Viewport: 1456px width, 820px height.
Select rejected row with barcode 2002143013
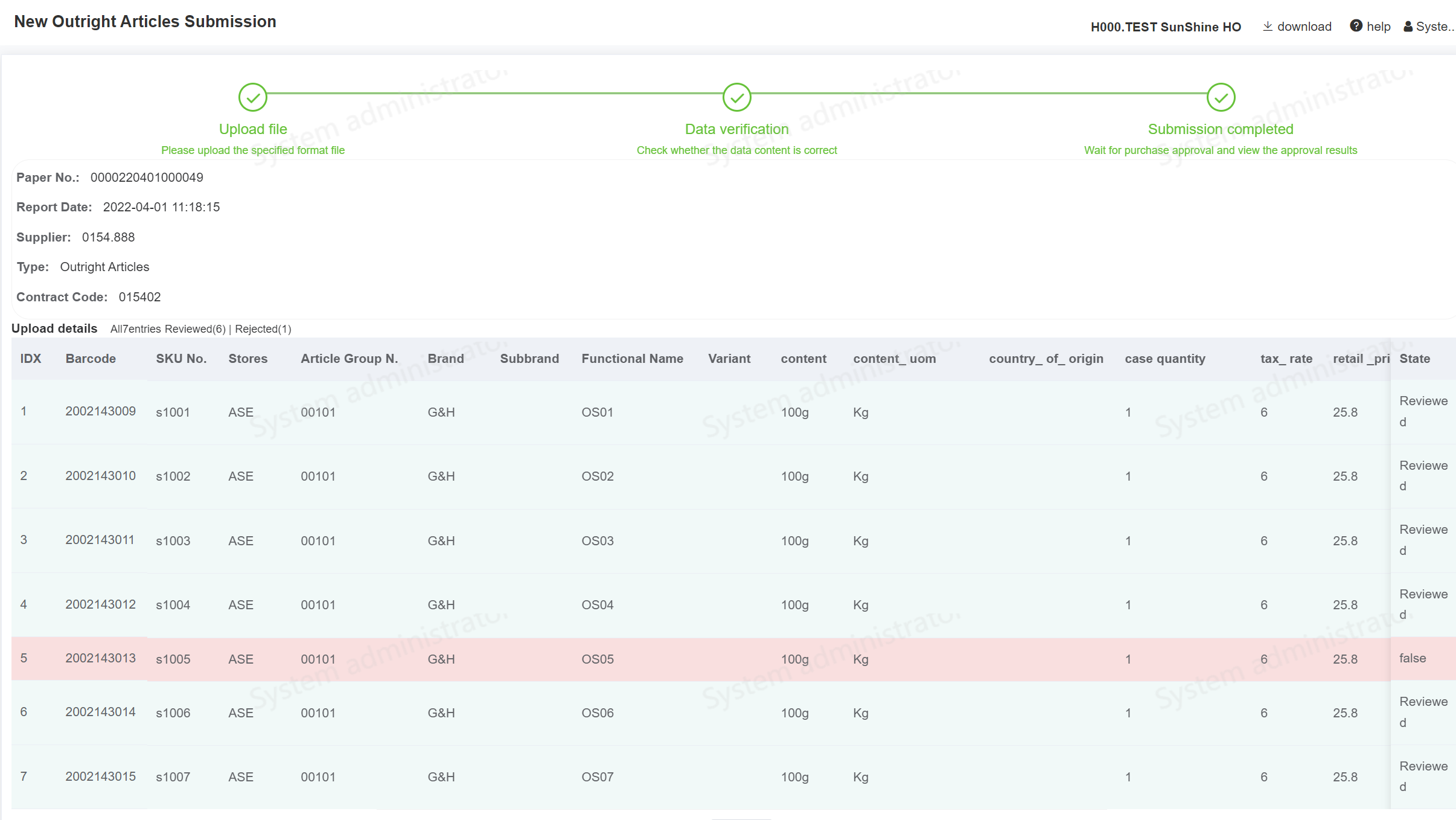pyautogui.click(x=100, y=658)
